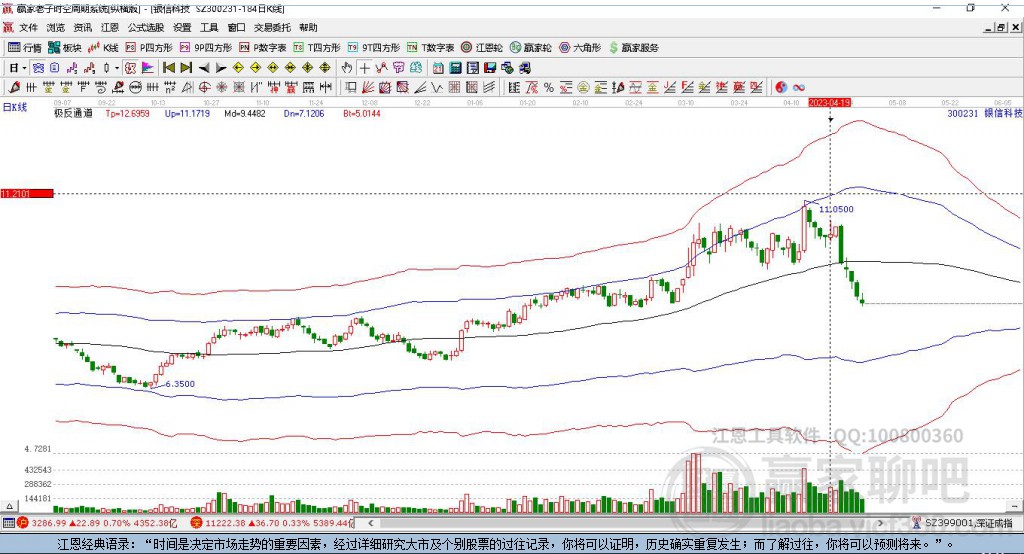Screen dimensions: 1024x554
Task: Jump to first bar icon
Action: click(x=168, y=68)
